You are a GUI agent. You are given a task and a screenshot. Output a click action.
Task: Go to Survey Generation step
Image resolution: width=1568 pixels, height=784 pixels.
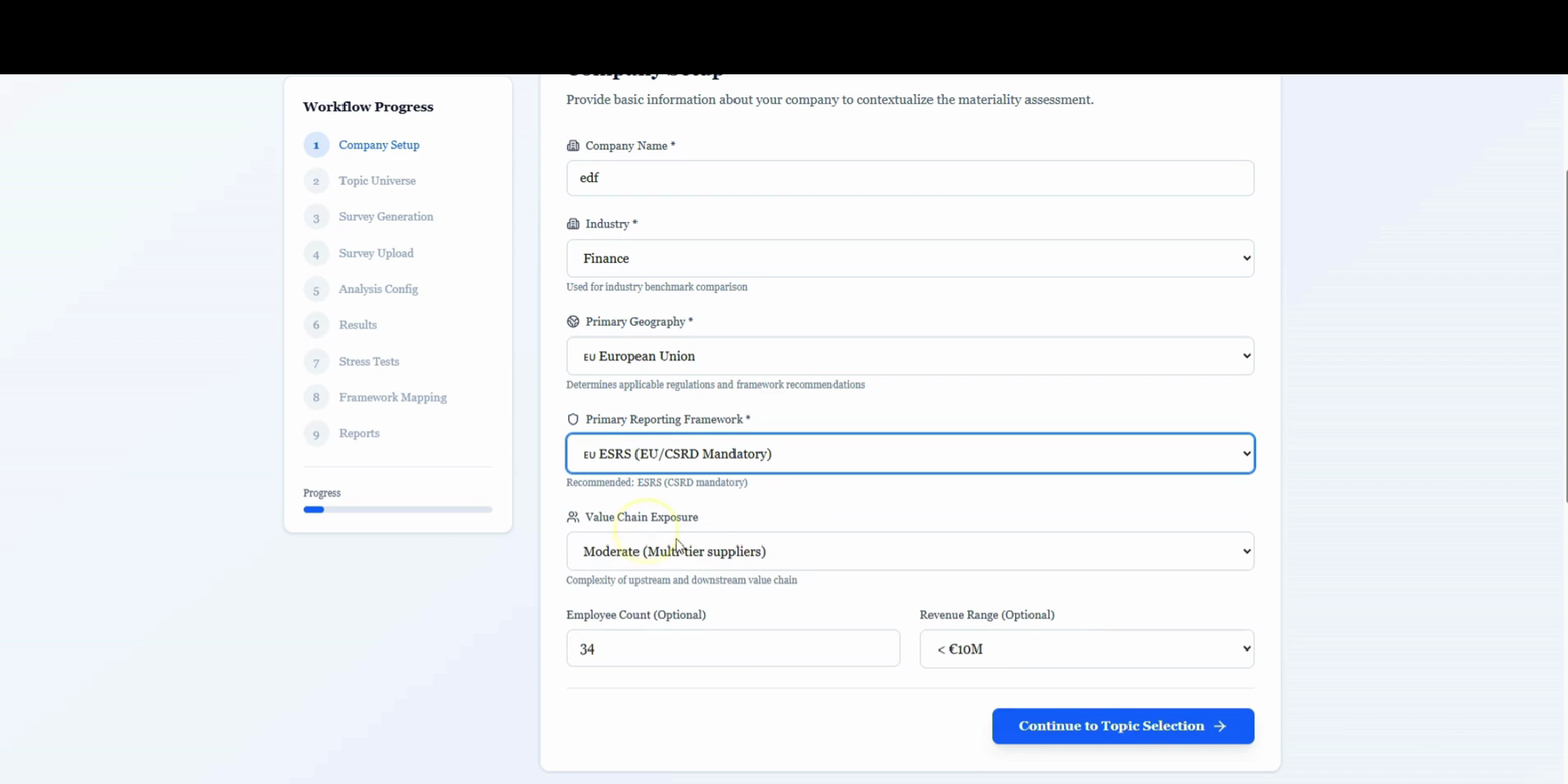coord(386,216)
